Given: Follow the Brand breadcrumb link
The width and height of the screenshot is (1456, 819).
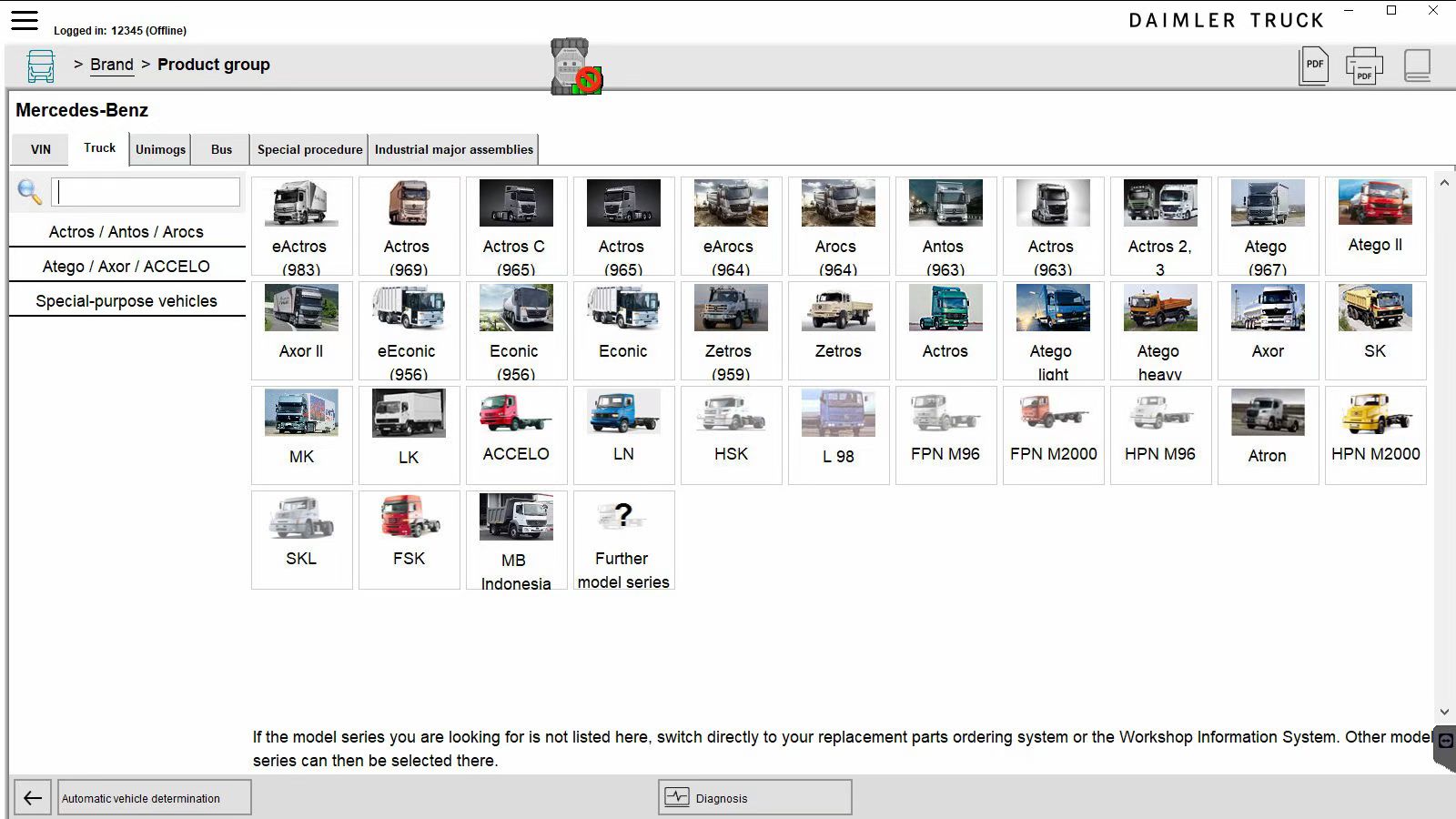Looking at the screenshot, I should click(112, 65).
